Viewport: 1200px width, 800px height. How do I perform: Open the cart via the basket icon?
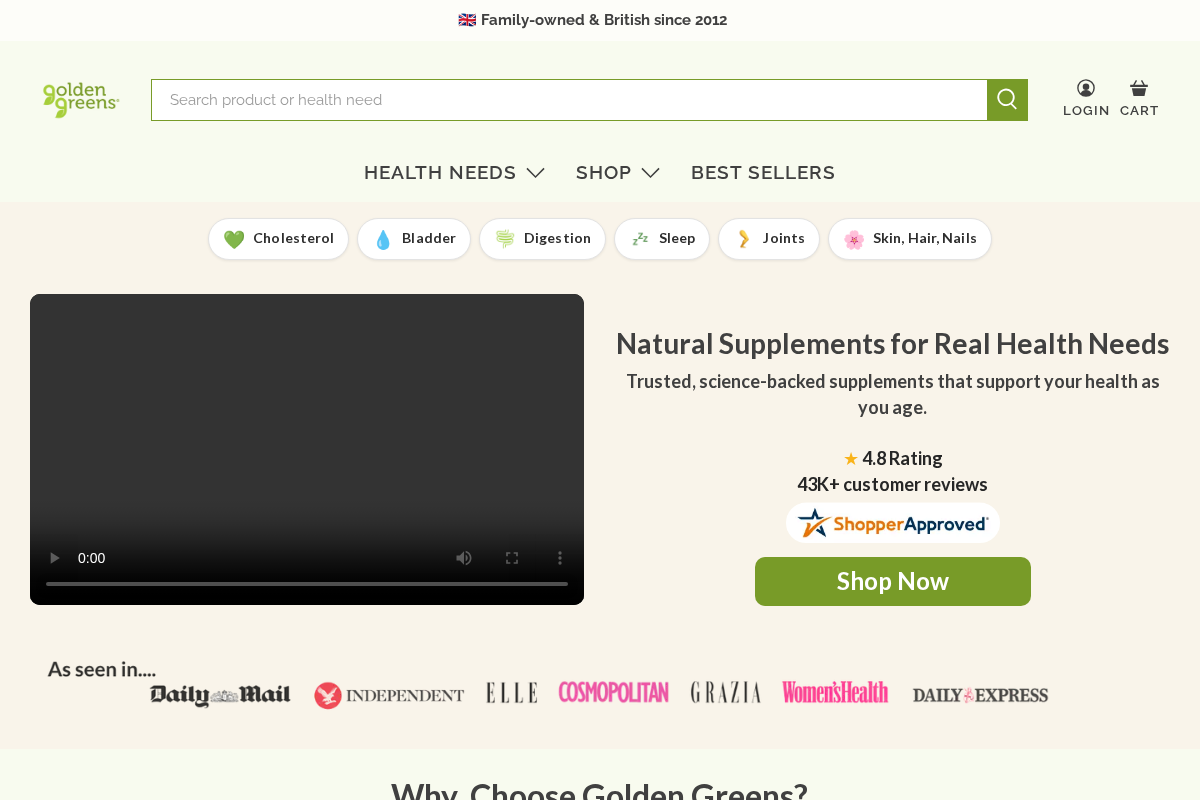pyautogui.click(x=1138, y=88)
